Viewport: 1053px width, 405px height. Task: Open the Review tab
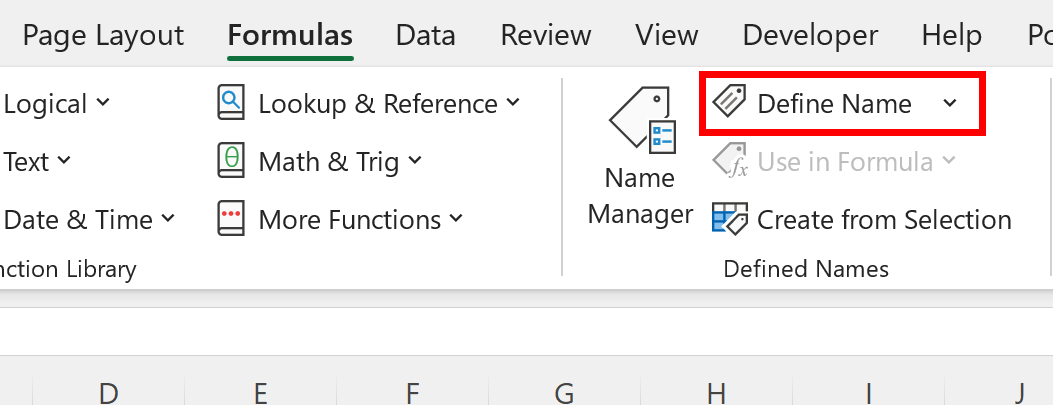(x=546, y=35)
